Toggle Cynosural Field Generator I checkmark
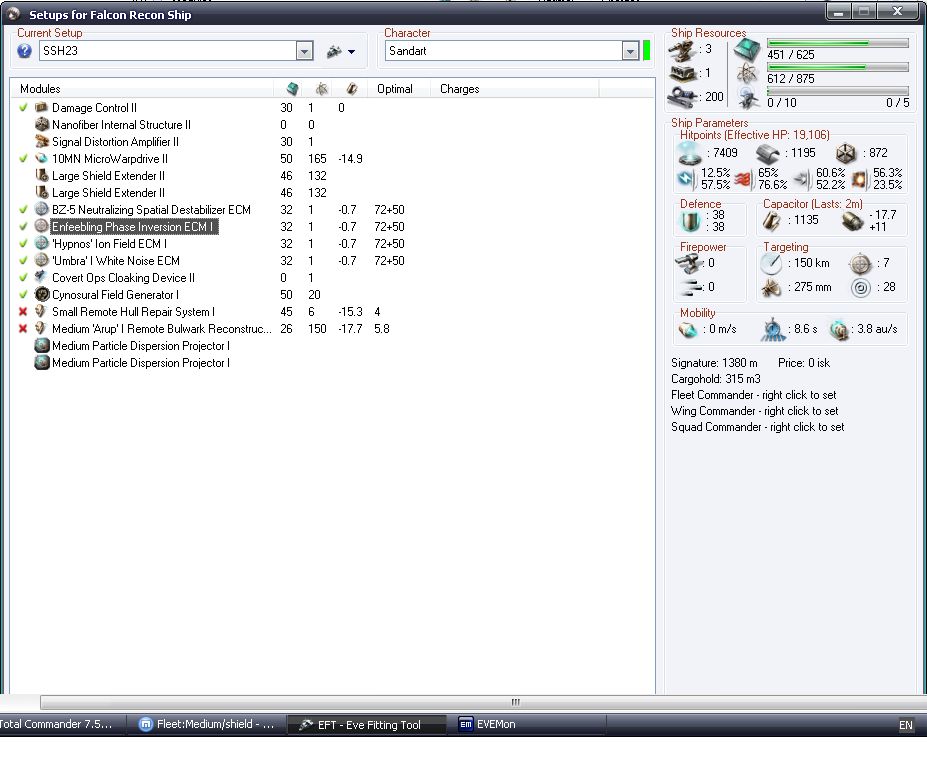The width and height of the screenshot is (927, 762). click(x=23, y=294)
